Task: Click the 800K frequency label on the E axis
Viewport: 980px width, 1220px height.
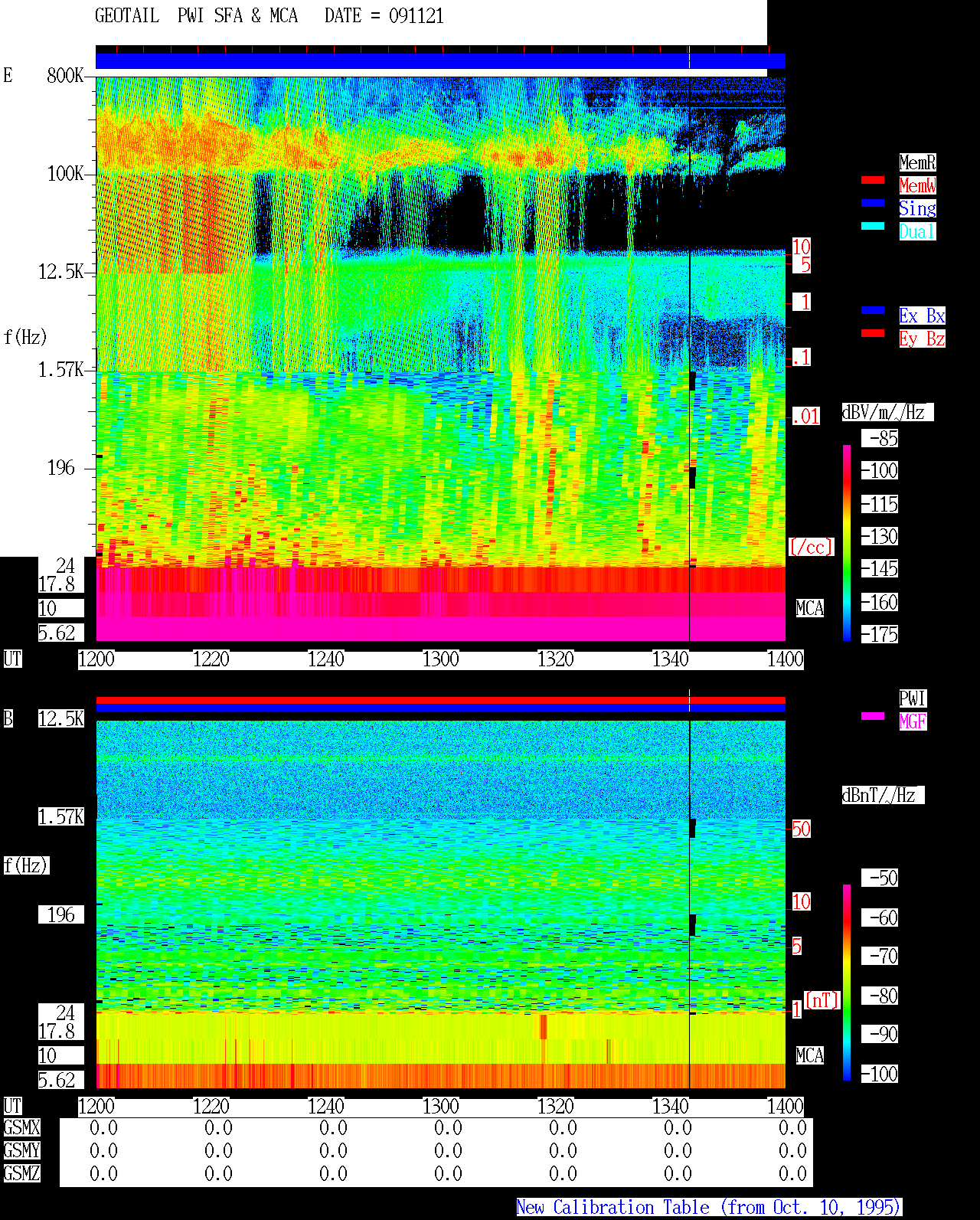Action: pyautogui.click(x=65, y=76)
